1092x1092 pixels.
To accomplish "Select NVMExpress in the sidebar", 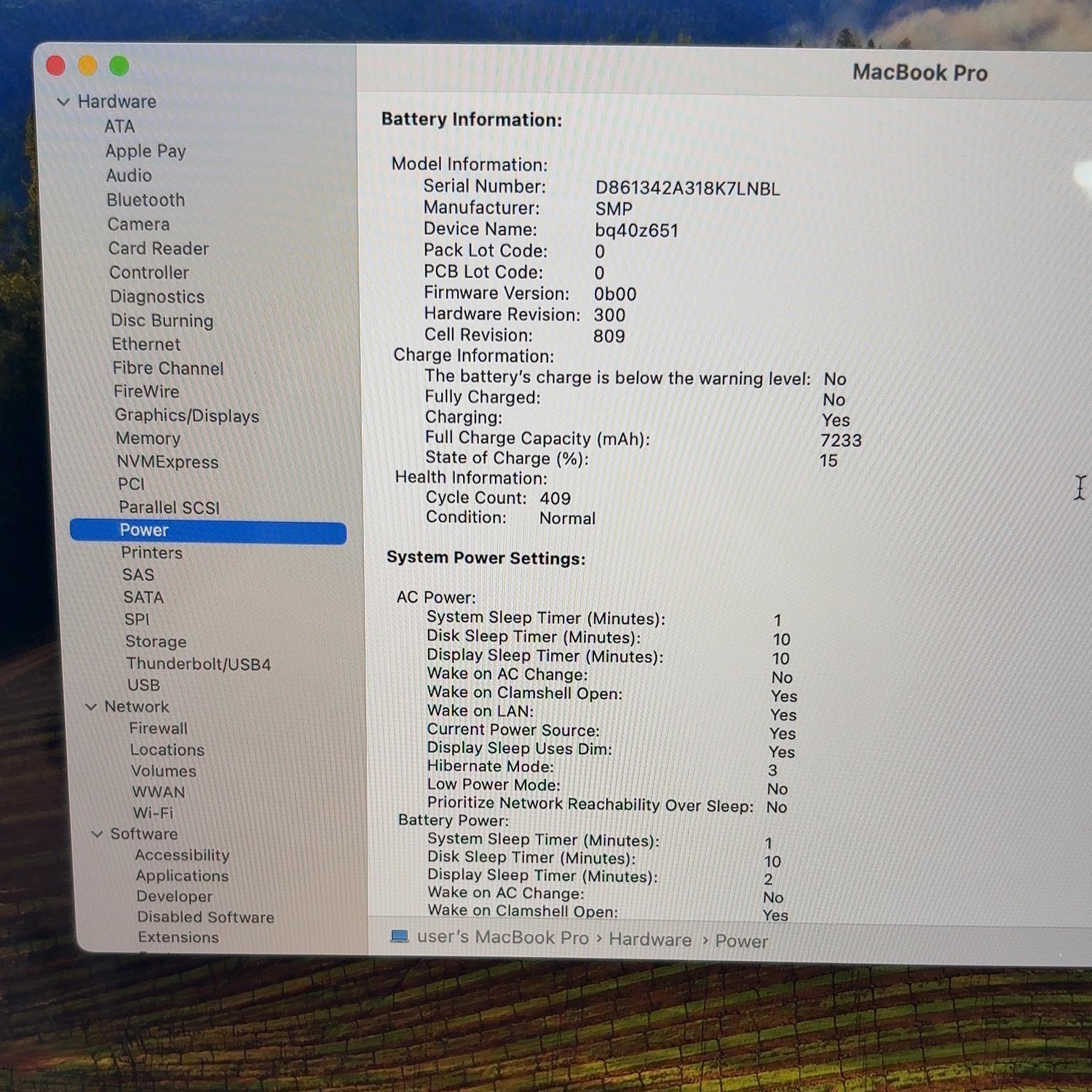I will [167, 462].
